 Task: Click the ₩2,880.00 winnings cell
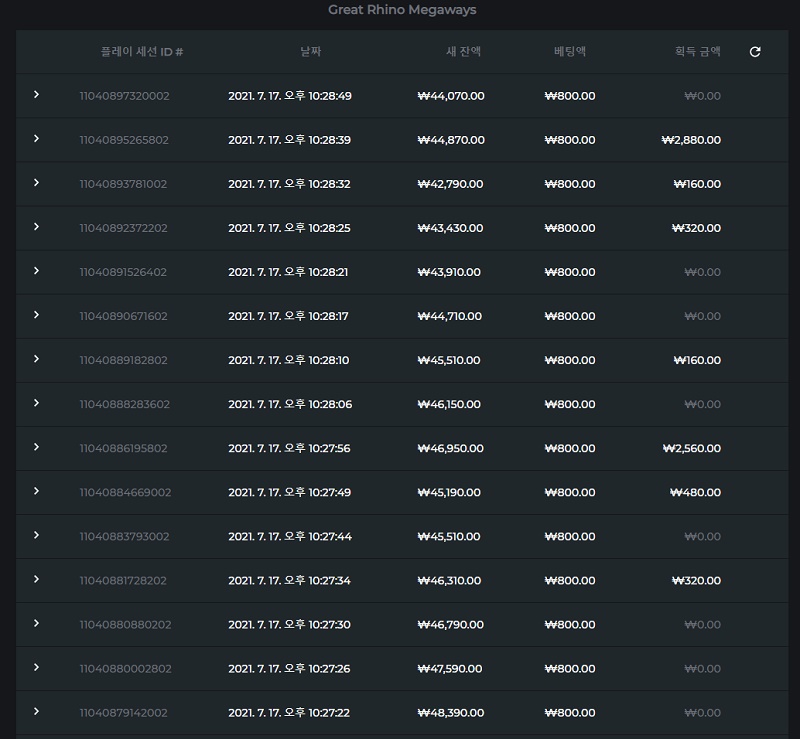691,140
